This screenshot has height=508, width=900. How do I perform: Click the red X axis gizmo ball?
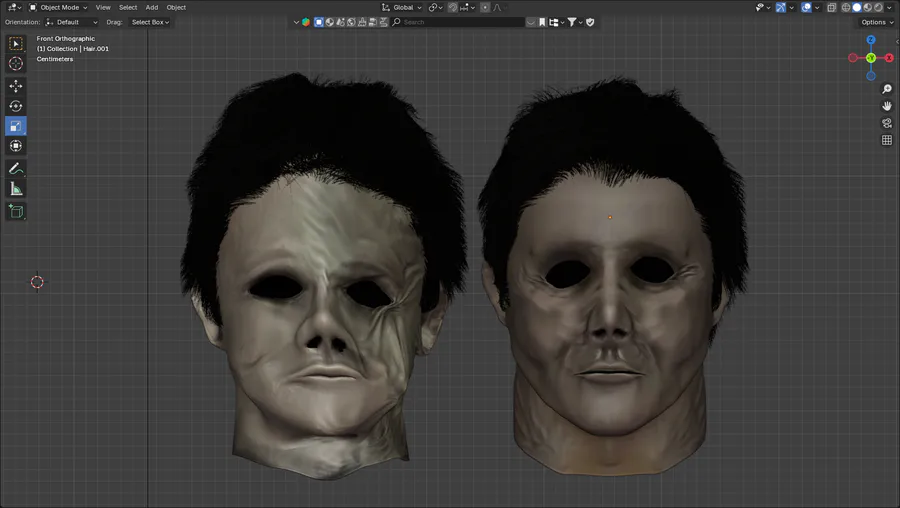pyautogui.click(x=889, y=58)
